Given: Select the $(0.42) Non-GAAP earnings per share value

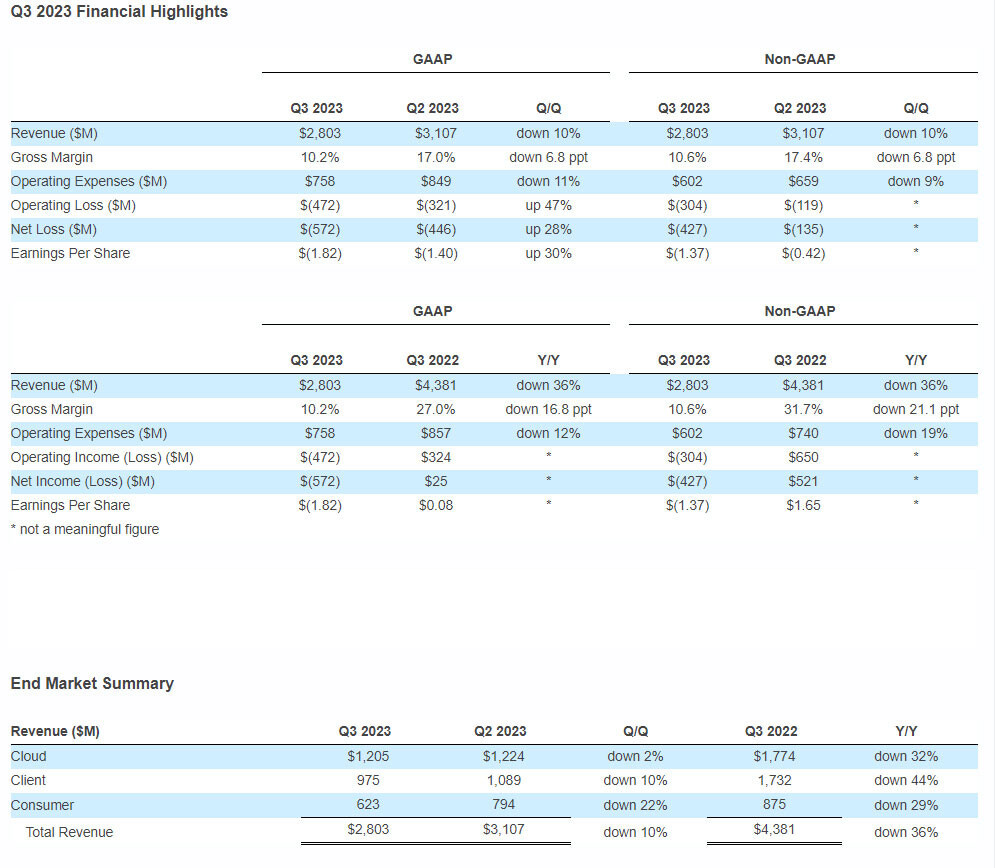Looking at the screenshot, I should [x=803, y=253].
